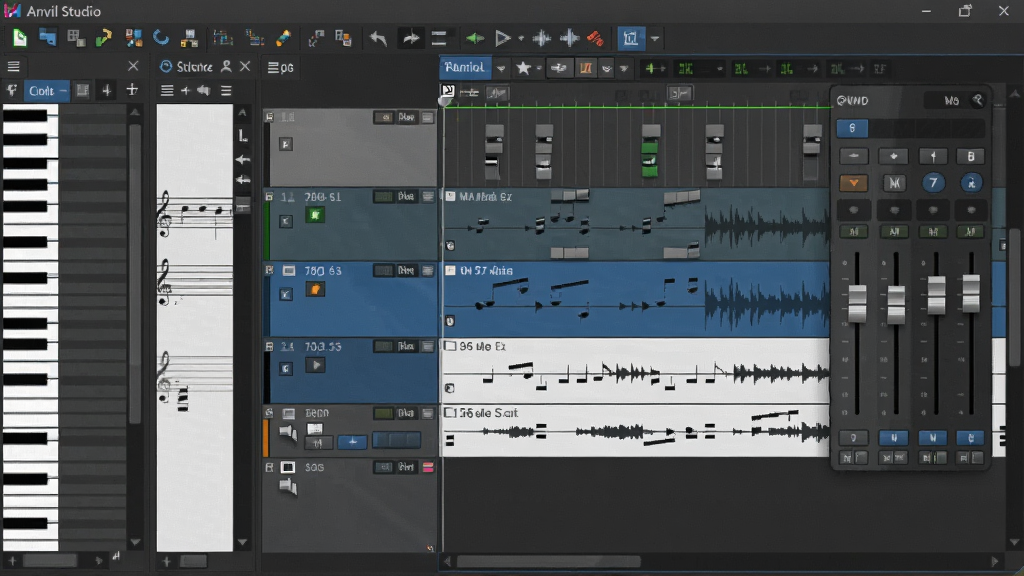Toggle the orange down-arrow button in the mixer

pyautogui.click(x=854, y=183)
